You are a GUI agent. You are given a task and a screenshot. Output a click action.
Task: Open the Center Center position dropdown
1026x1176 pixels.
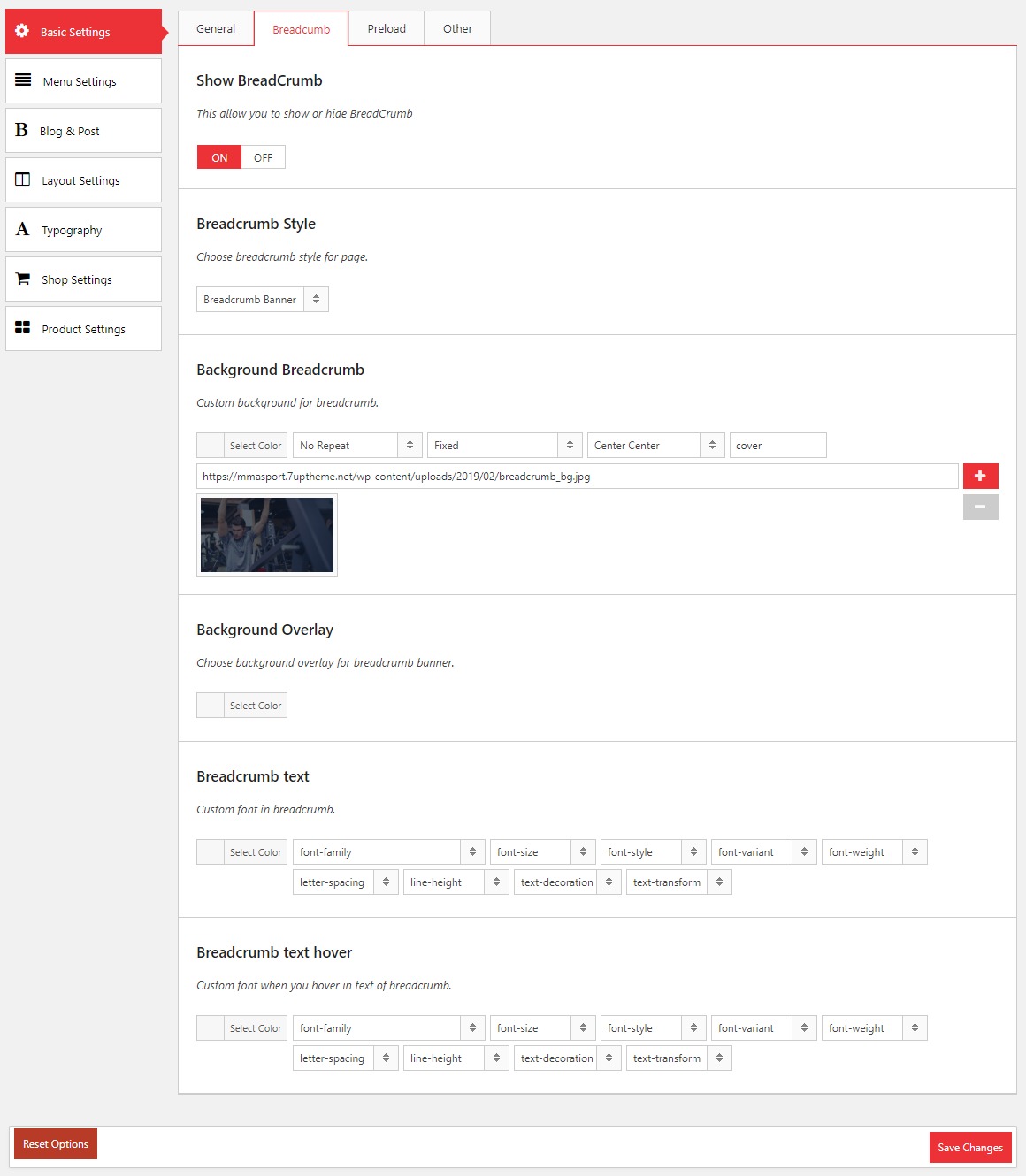656,445
